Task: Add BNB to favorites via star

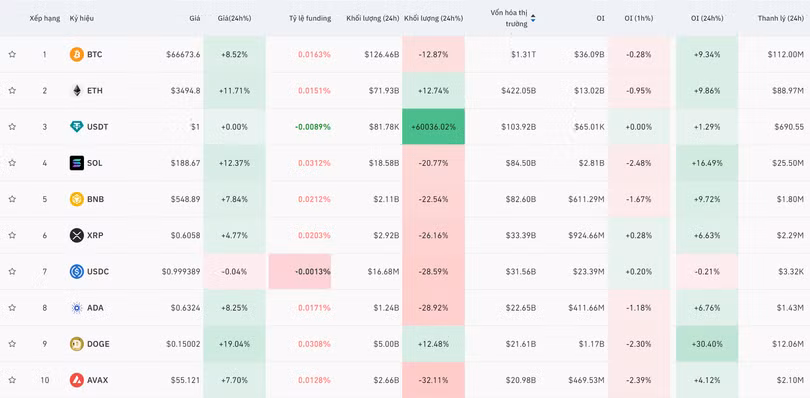Action: coord(12,199)
